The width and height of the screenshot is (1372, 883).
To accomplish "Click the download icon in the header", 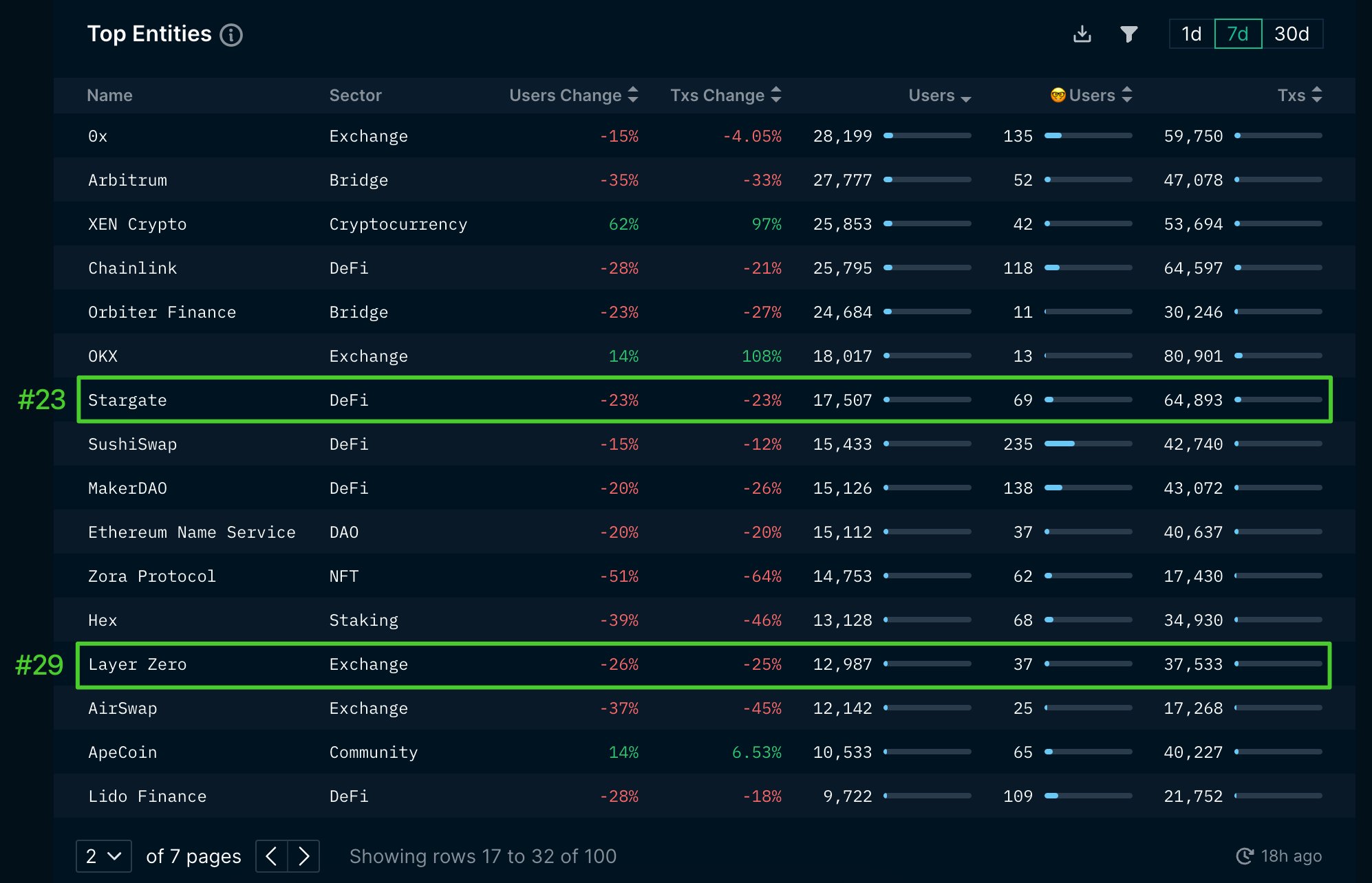I will [1082, 33].
